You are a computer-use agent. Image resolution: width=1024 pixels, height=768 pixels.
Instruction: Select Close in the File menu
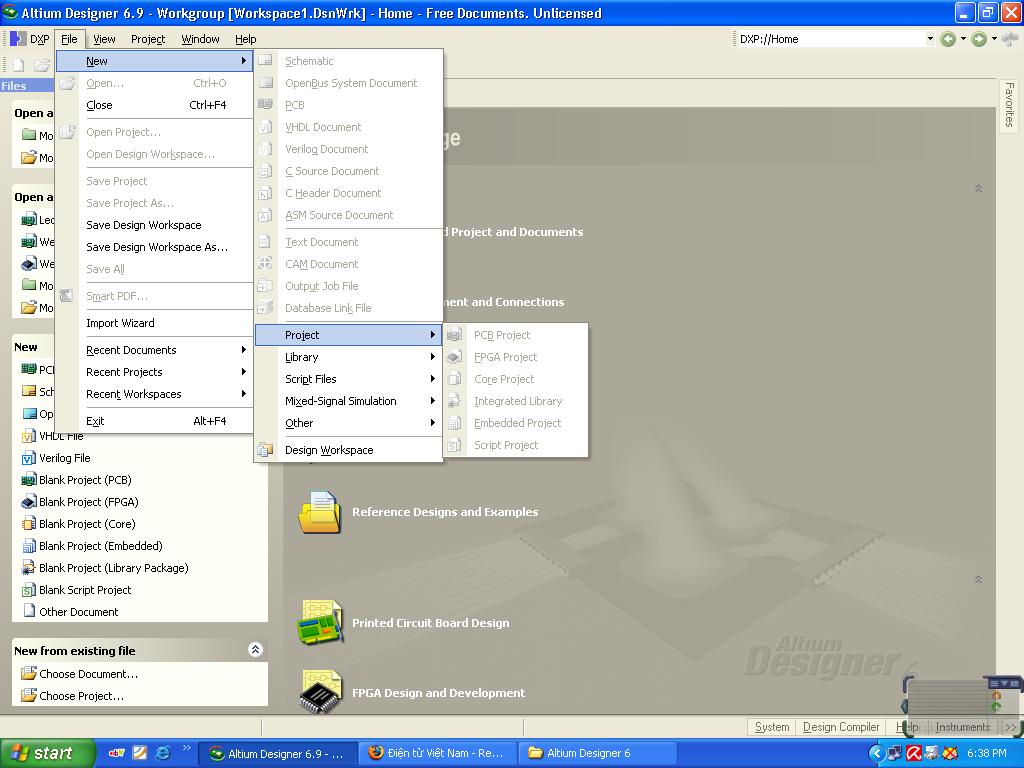tap(155, 105)
